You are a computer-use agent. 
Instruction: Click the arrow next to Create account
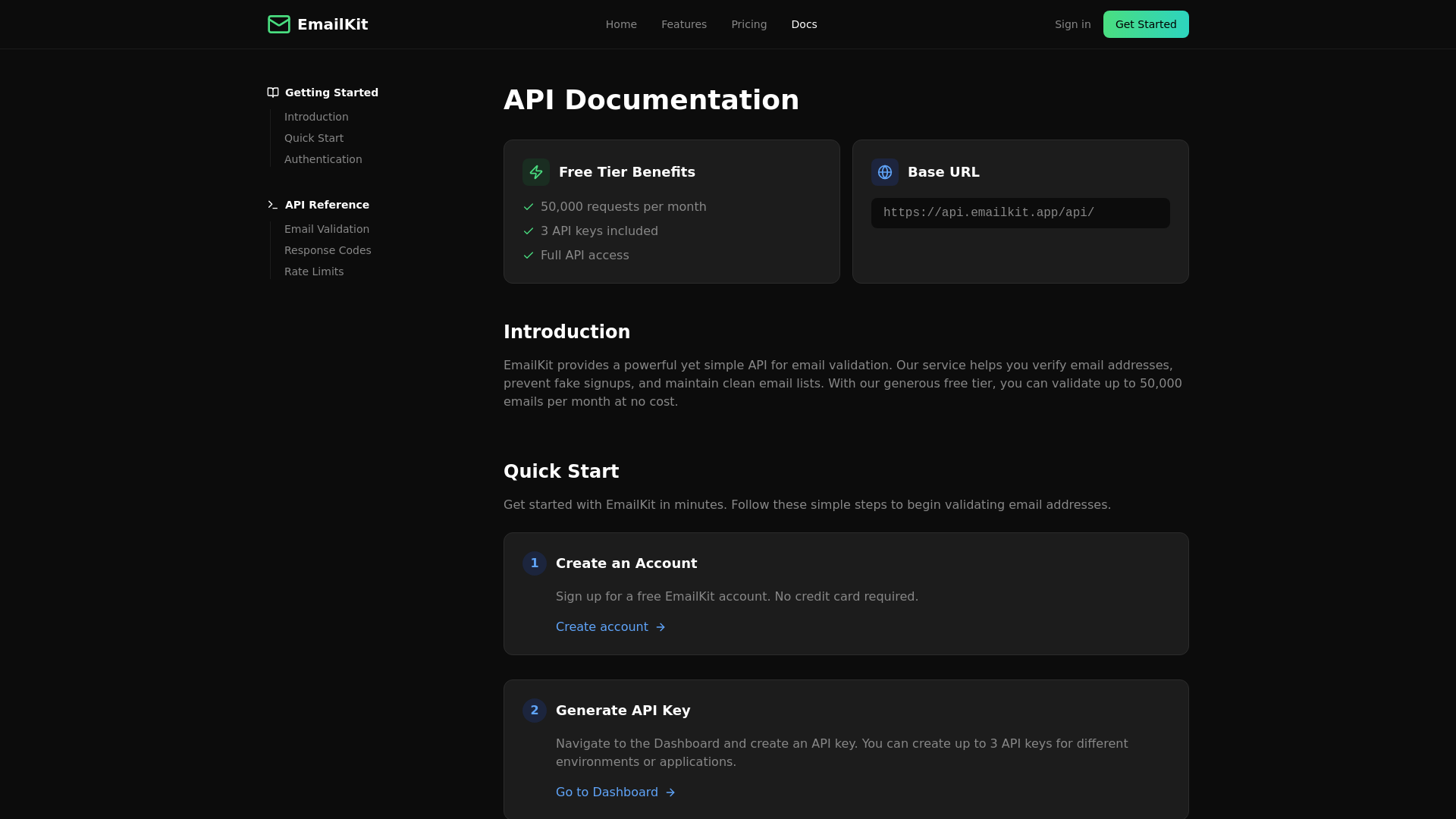pyautogui.click(x=661, y=627)
